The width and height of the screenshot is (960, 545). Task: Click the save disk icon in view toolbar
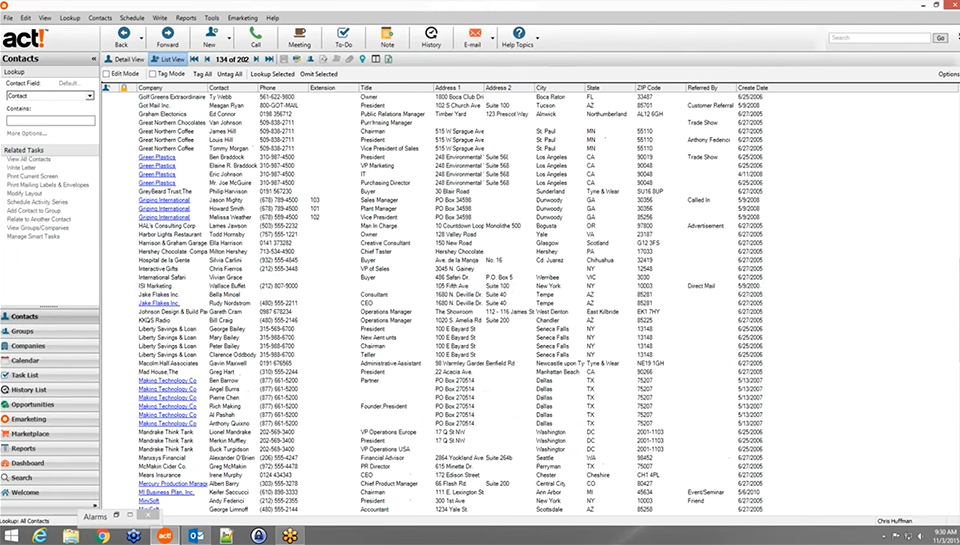point(283,59)
